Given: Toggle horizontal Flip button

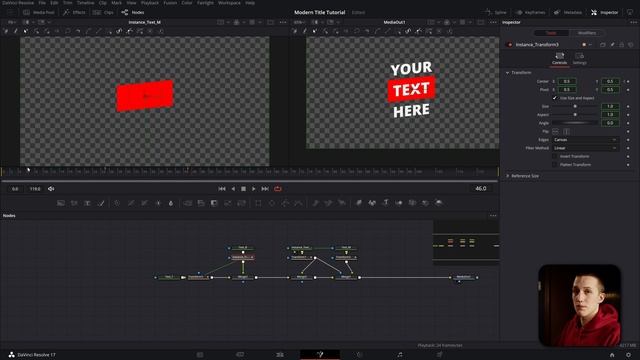Looking at the screenshot, I should coord(556,131).
